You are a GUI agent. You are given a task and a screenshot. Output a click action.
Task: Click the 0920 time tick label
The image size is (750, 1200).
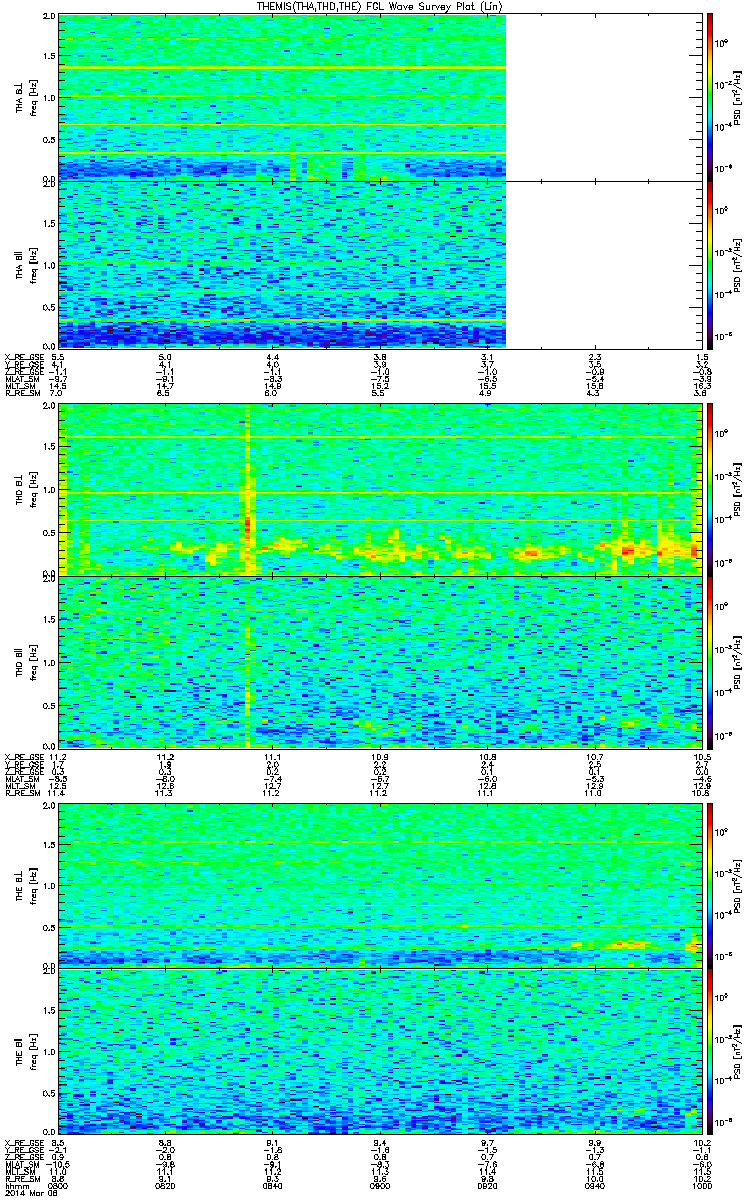(487, 1186)
